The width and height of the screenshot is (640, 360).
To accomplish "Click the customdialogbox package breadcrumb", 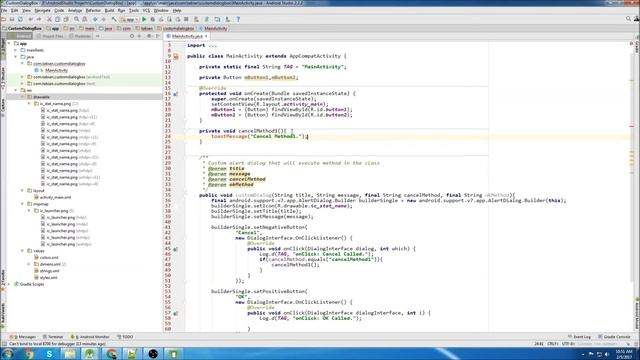I will tap(176, 29).
